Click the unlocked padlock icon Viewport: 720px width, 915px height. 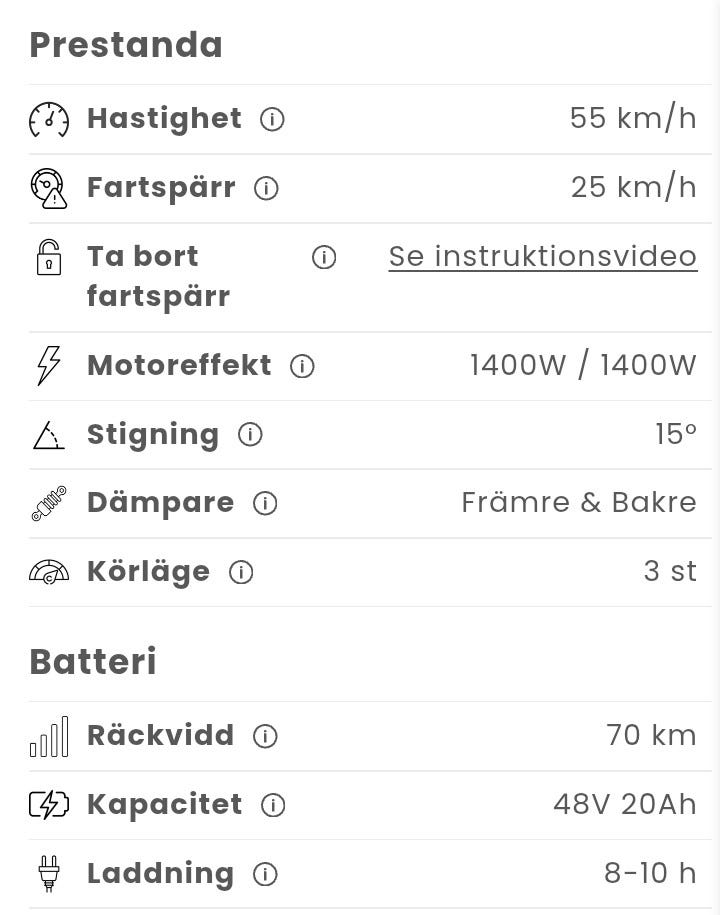(49, 258)
